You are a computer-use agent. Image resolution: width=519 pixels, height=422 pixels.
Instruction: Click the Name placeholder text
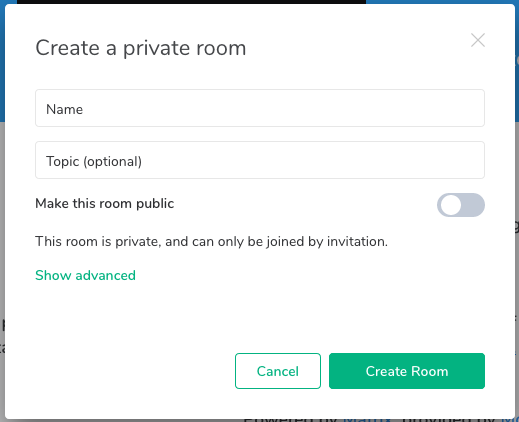pyautogui.click(x=64, y=109)
